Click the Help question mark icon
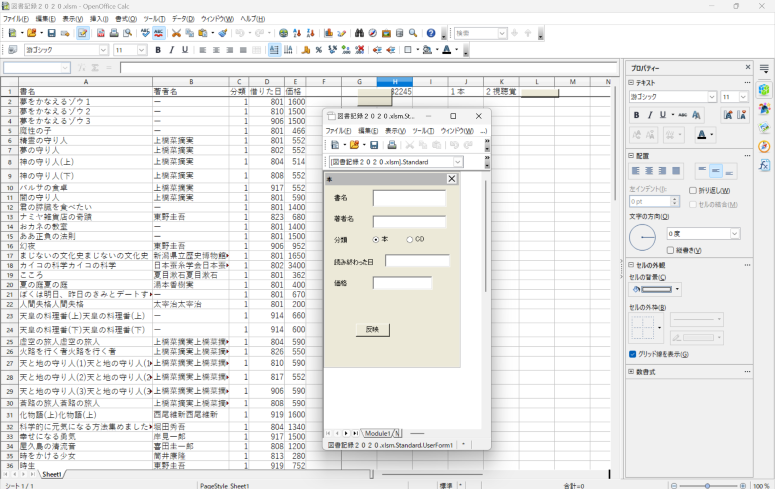775x489 pixels. pos(431,33)
